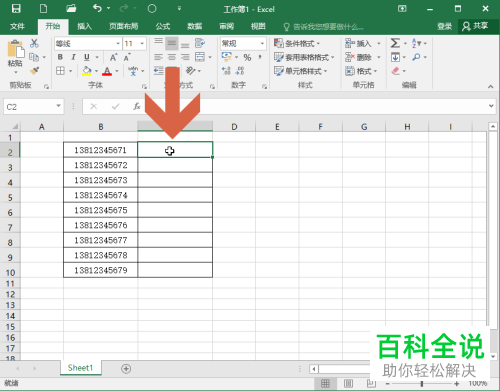Switch to the 页面布局 tab
This screenshot has height=391, width=500.
tap(123, 26)
